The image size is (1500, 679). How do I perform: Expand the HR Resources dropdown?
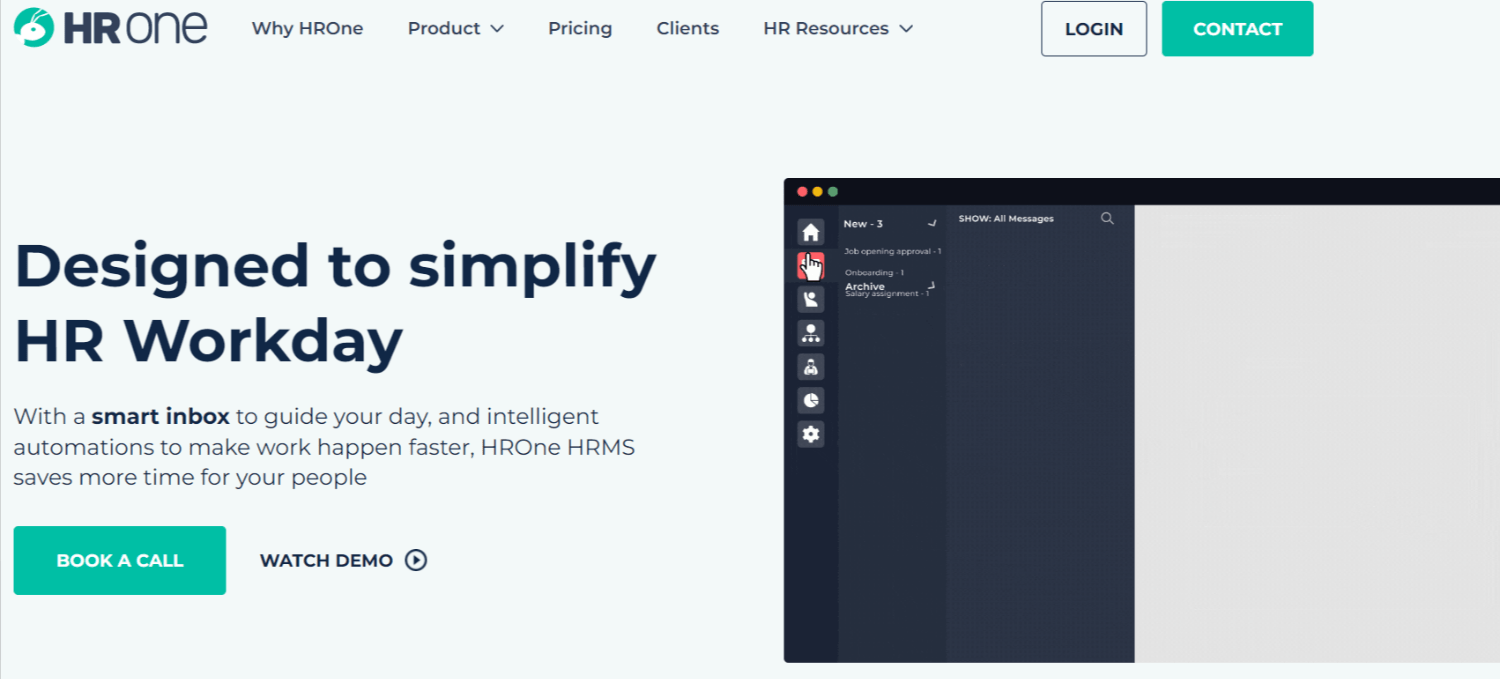pos(837,28)
